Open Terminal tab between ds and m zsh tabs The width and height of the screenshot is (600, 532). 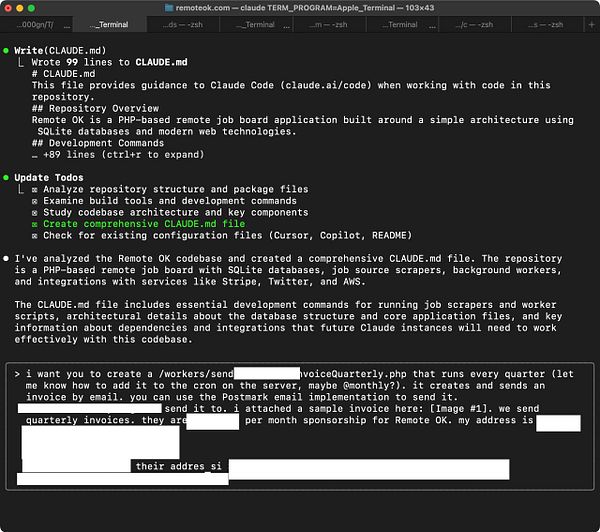[255, 25]
